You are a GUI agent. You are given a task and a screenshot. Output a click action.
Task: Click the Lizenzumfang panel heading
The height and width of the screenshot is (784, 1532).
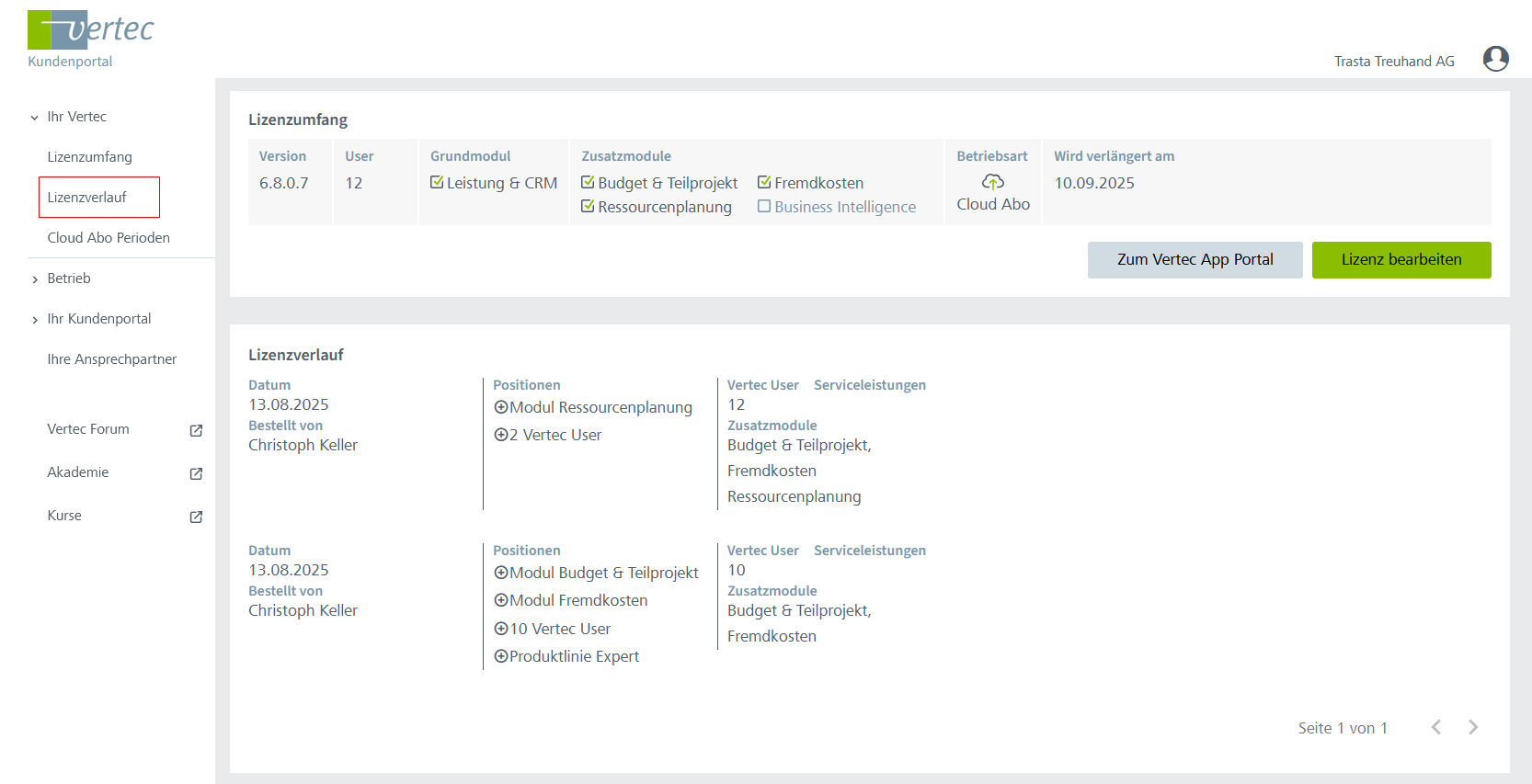[298, 120]
